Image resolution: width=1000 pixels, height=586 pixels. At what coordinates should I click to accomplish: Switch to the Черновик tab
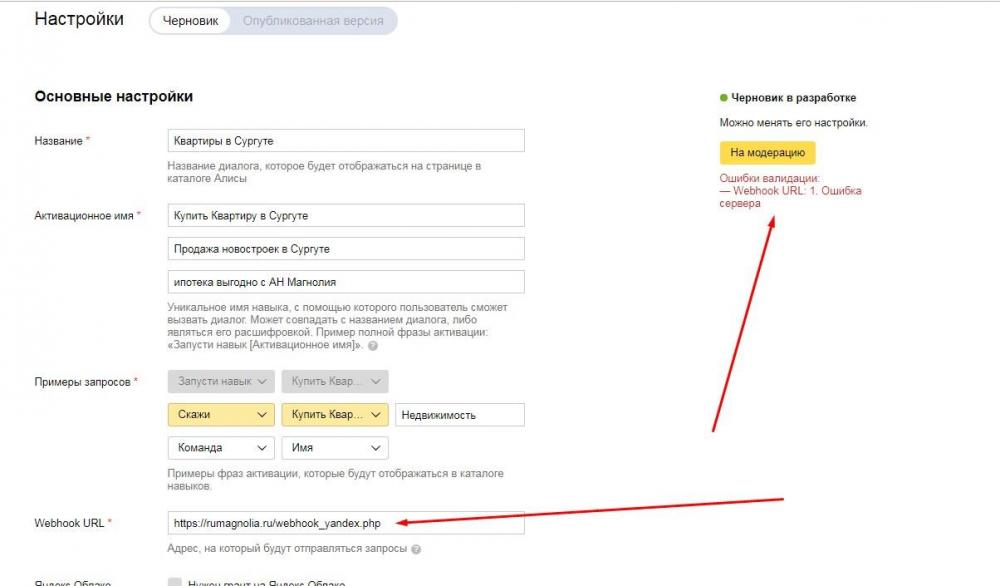[190, 21]
